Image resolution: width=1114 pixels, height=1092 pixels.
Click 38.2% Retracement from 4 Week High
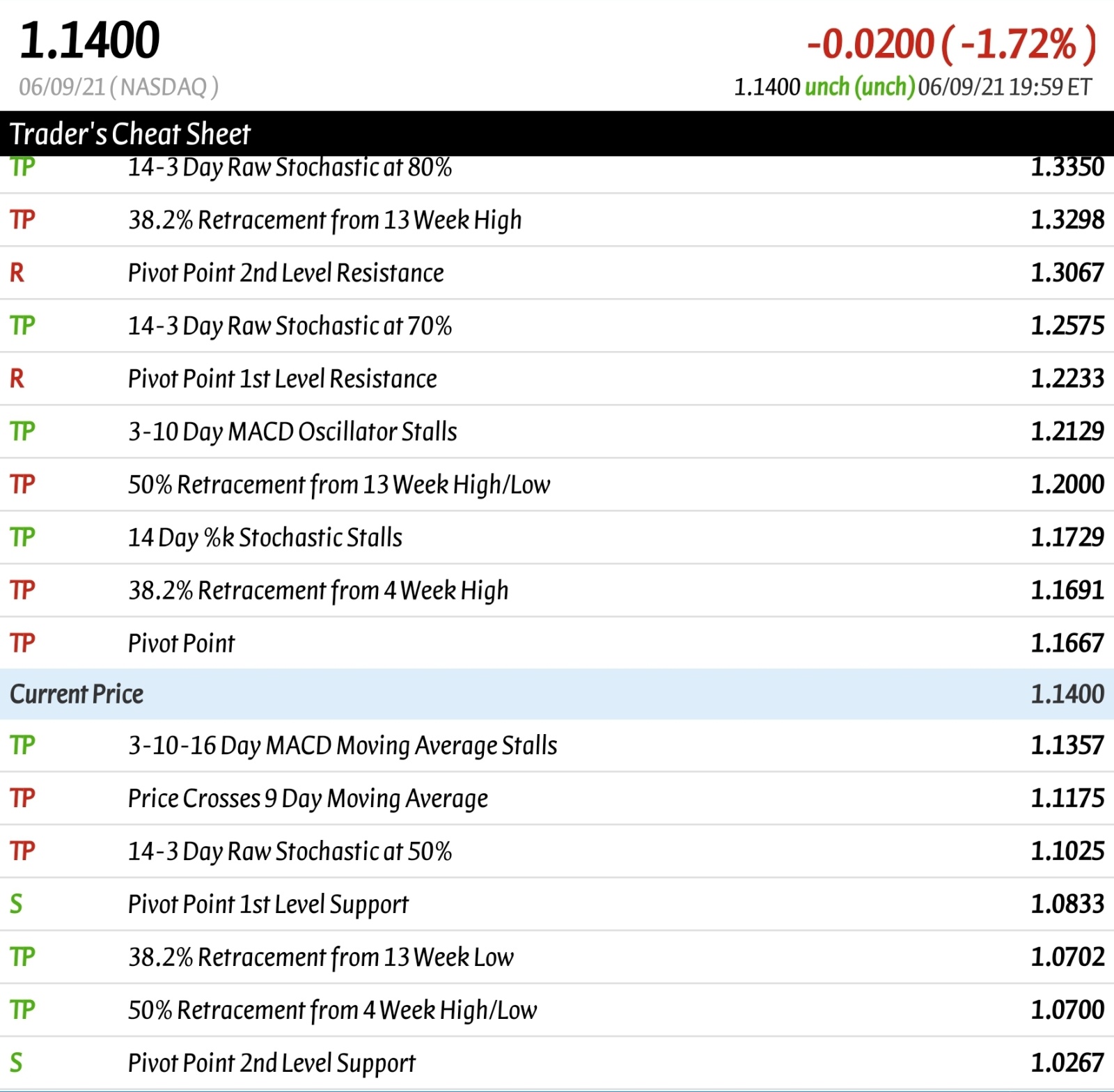tap(318, 591)
